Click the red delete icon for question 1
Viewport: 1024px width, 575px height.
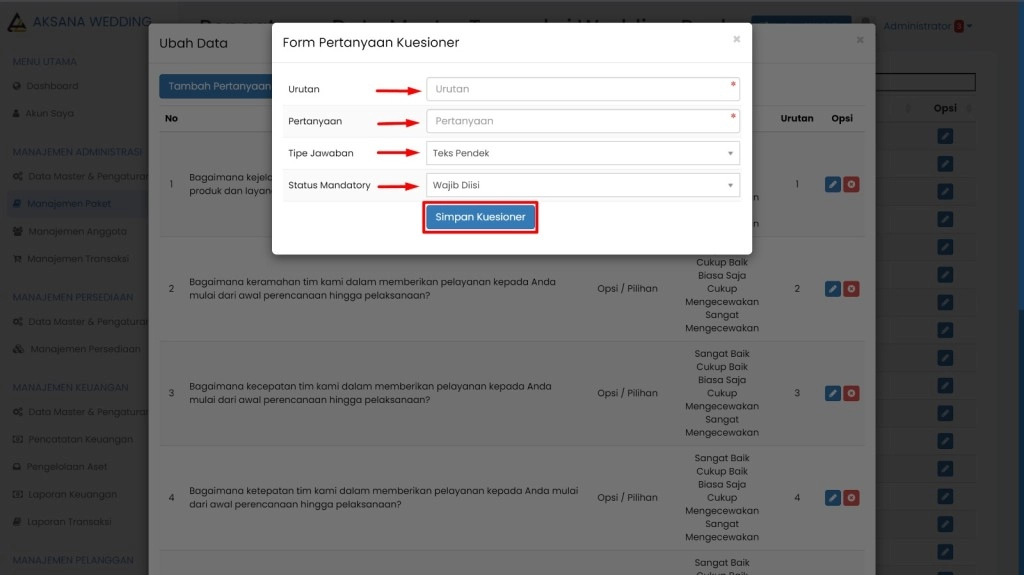click(x=851, y=184)
